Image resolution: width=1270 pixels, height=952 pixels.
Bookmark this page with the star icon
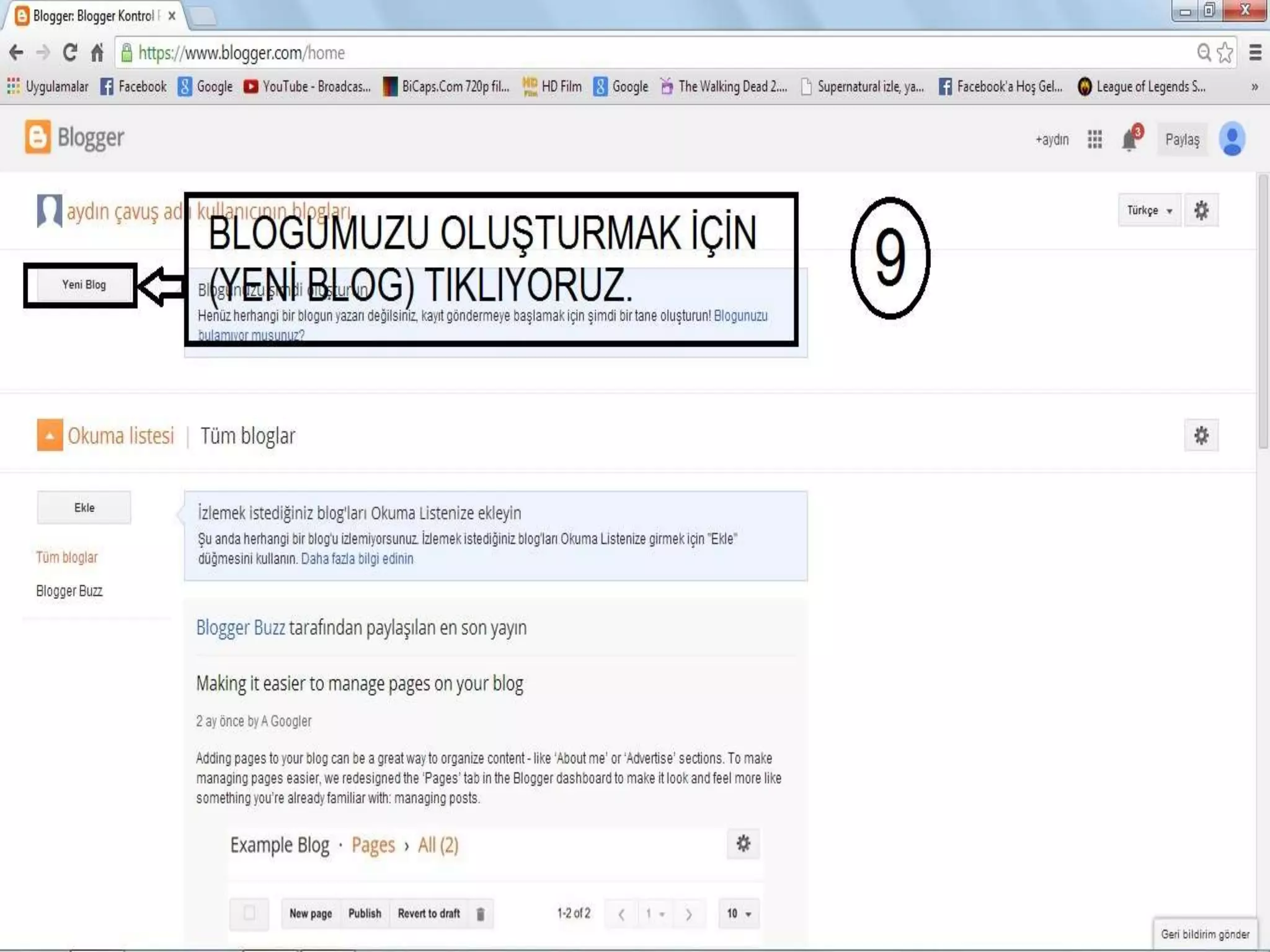point(1225,53)
